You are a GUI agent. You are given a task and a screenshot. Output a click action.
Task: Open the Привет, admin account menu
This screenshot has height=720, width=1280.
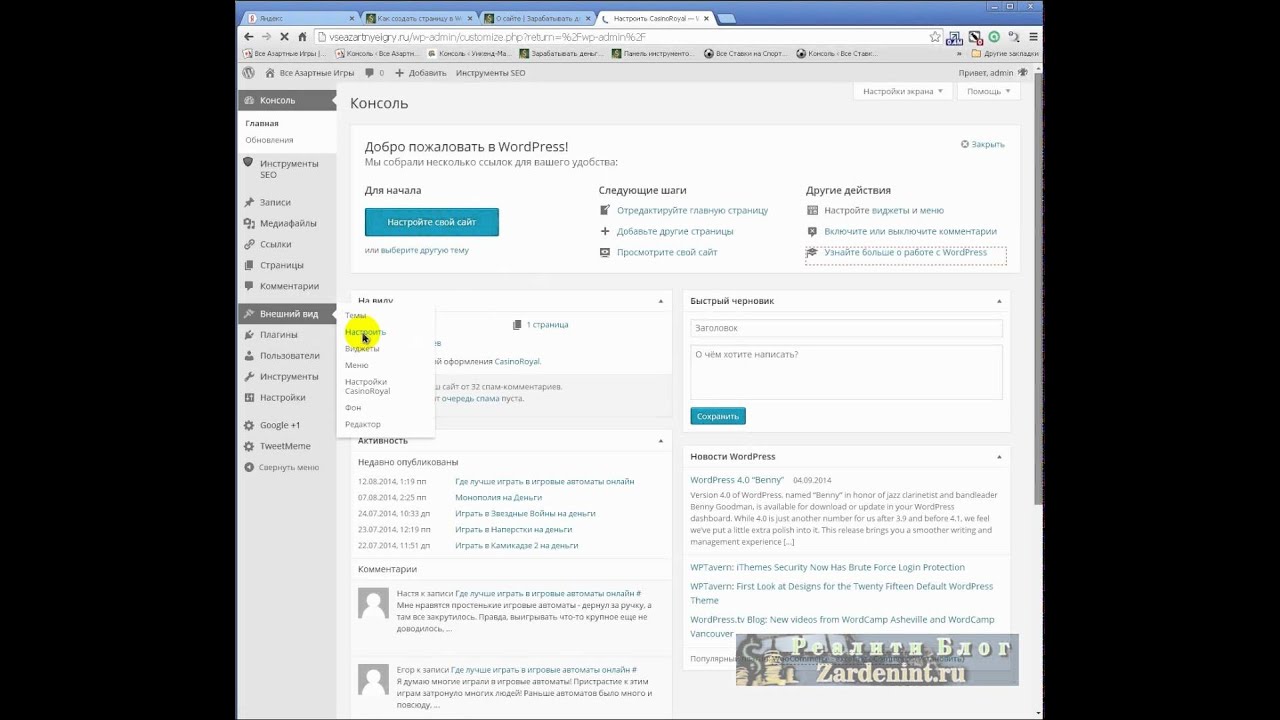tap(992, 73)
